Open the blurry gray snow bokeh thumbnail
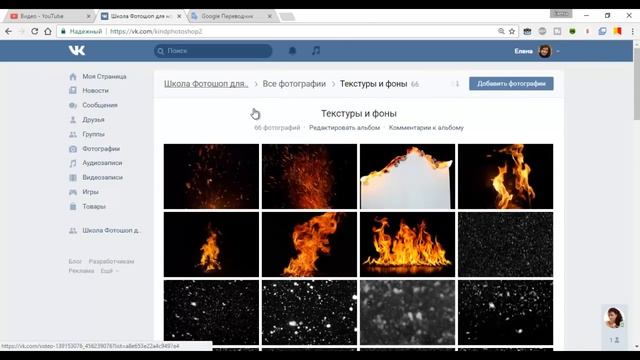This screenshot has width=640, height=360. pos(407,312)
